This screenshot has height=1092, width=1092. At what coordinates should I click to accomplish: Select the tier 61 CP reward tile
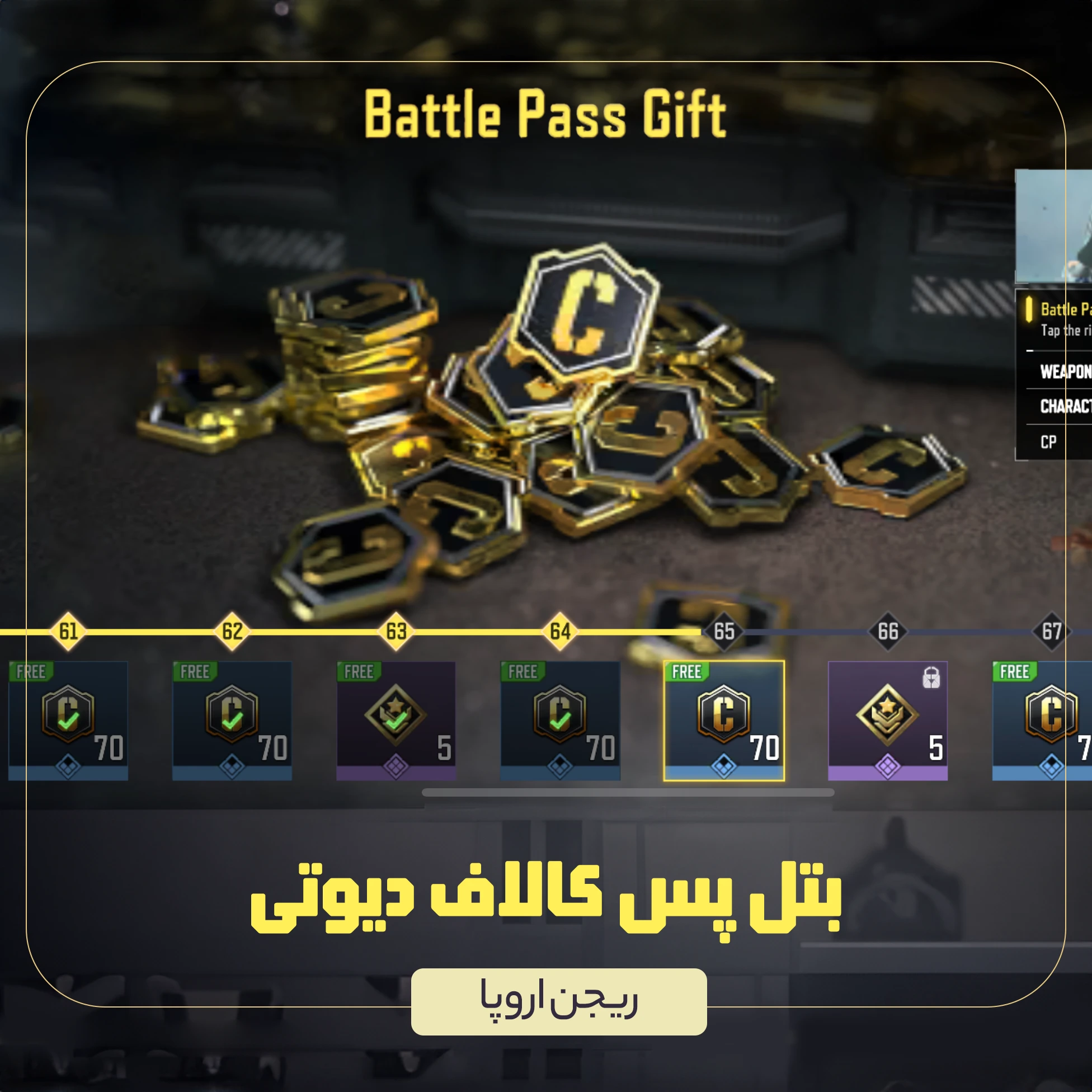coord(68,721)
